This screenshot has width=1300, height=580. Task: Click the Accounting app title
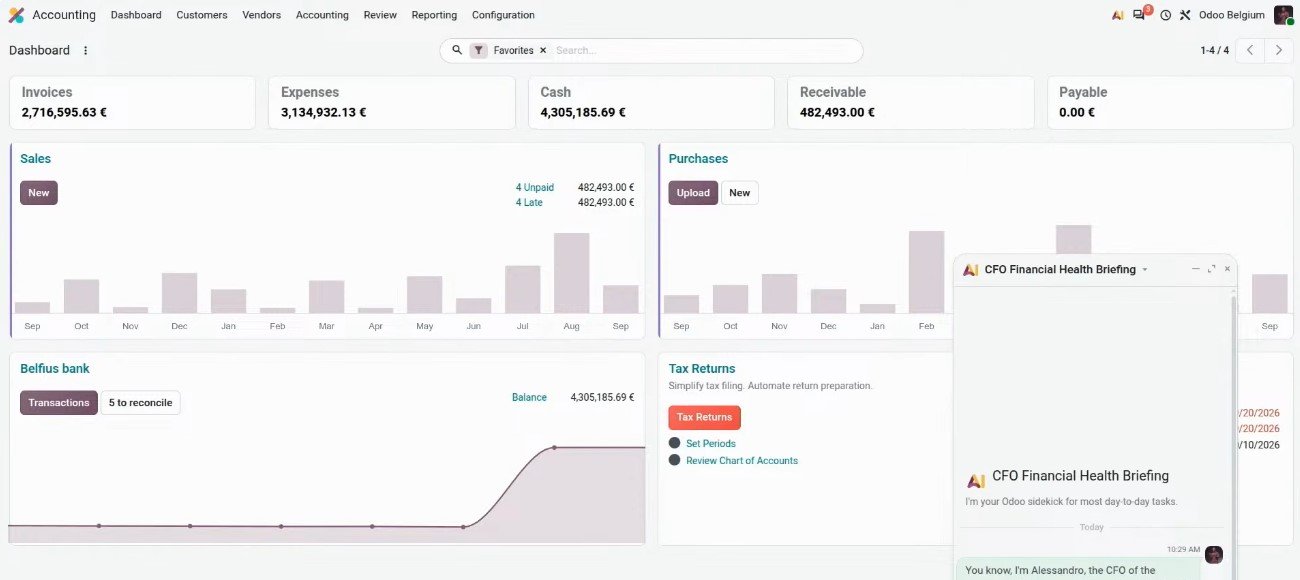64,15
